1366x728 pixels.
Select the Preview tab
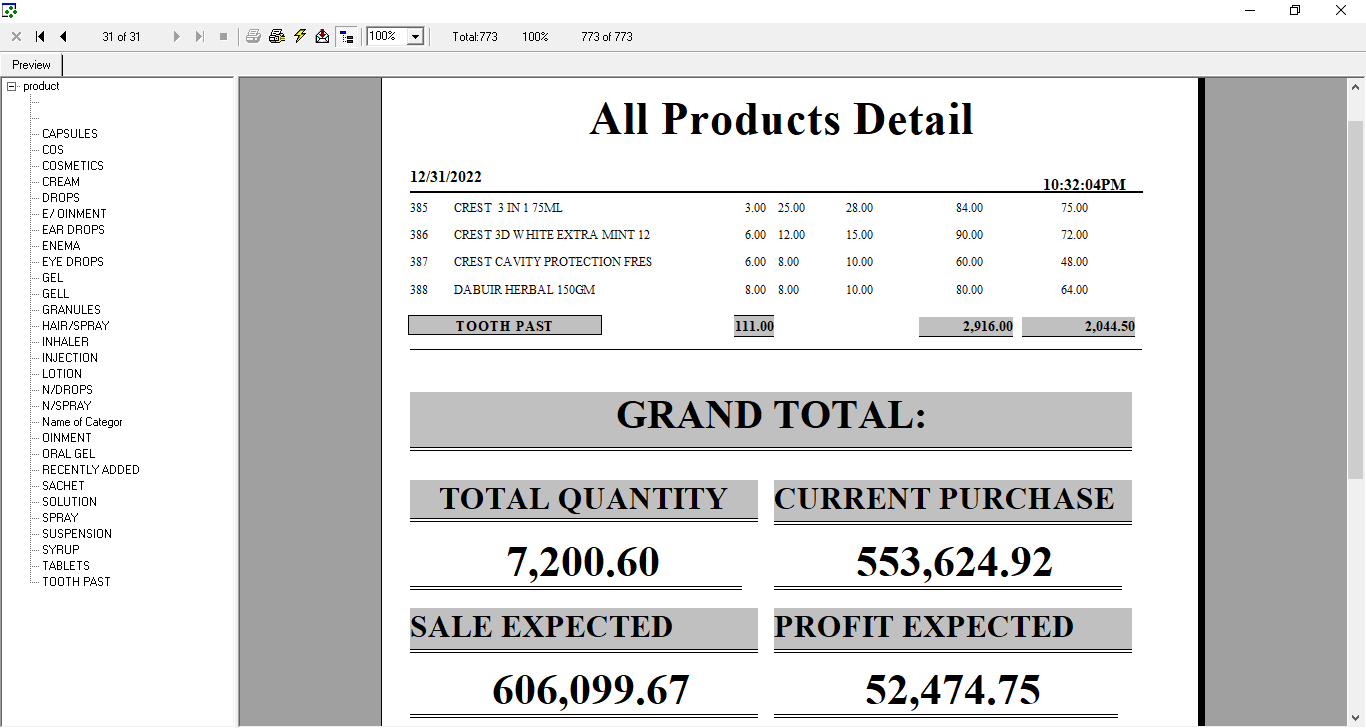32,65
